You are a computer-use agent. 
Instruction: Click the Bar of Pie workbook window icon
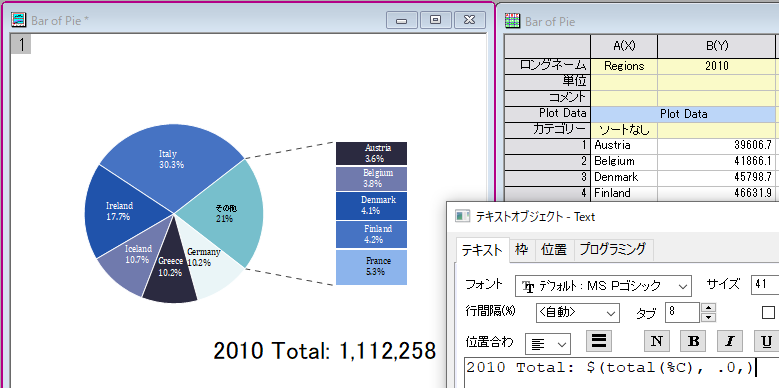512,21
